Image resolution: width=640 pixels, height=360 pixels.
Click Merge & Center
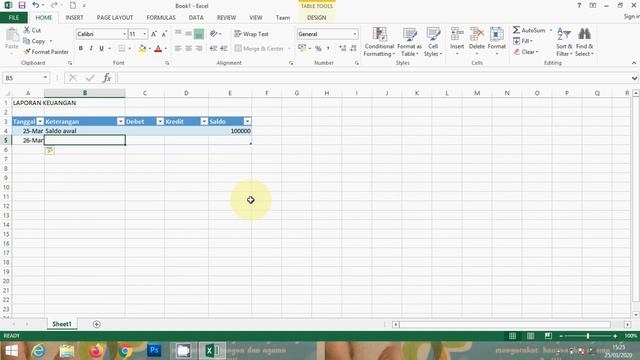(259, 49)
